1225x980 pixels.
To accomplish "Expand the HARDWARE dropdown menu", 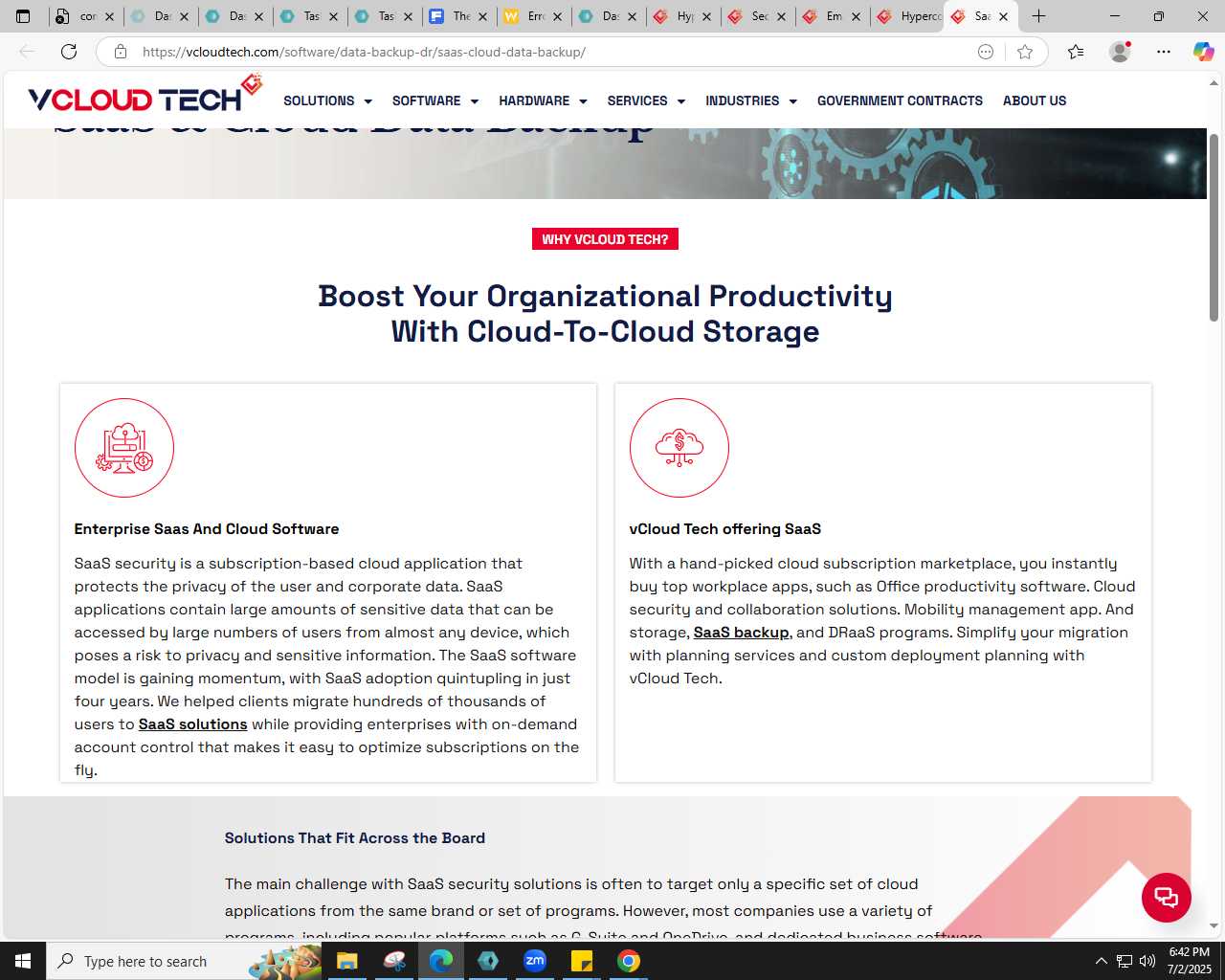I will coord(543,100).
